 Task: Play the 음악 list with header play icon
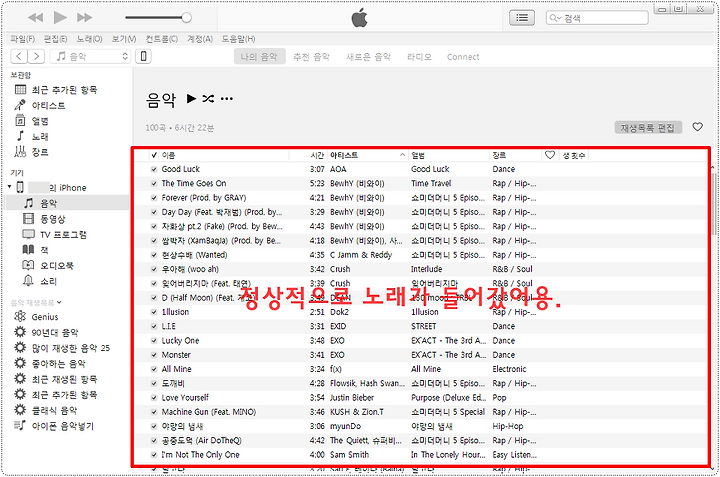click(x=191, y=98)
